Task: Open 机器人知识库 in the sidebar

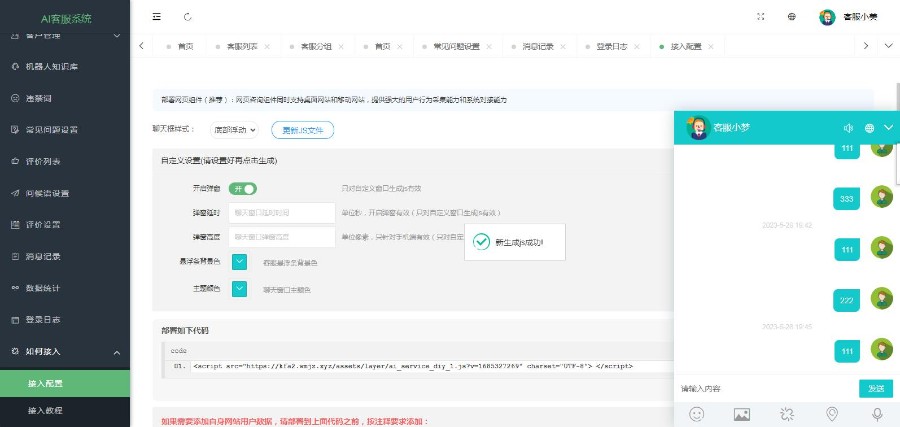Action: tap(65, 67)
